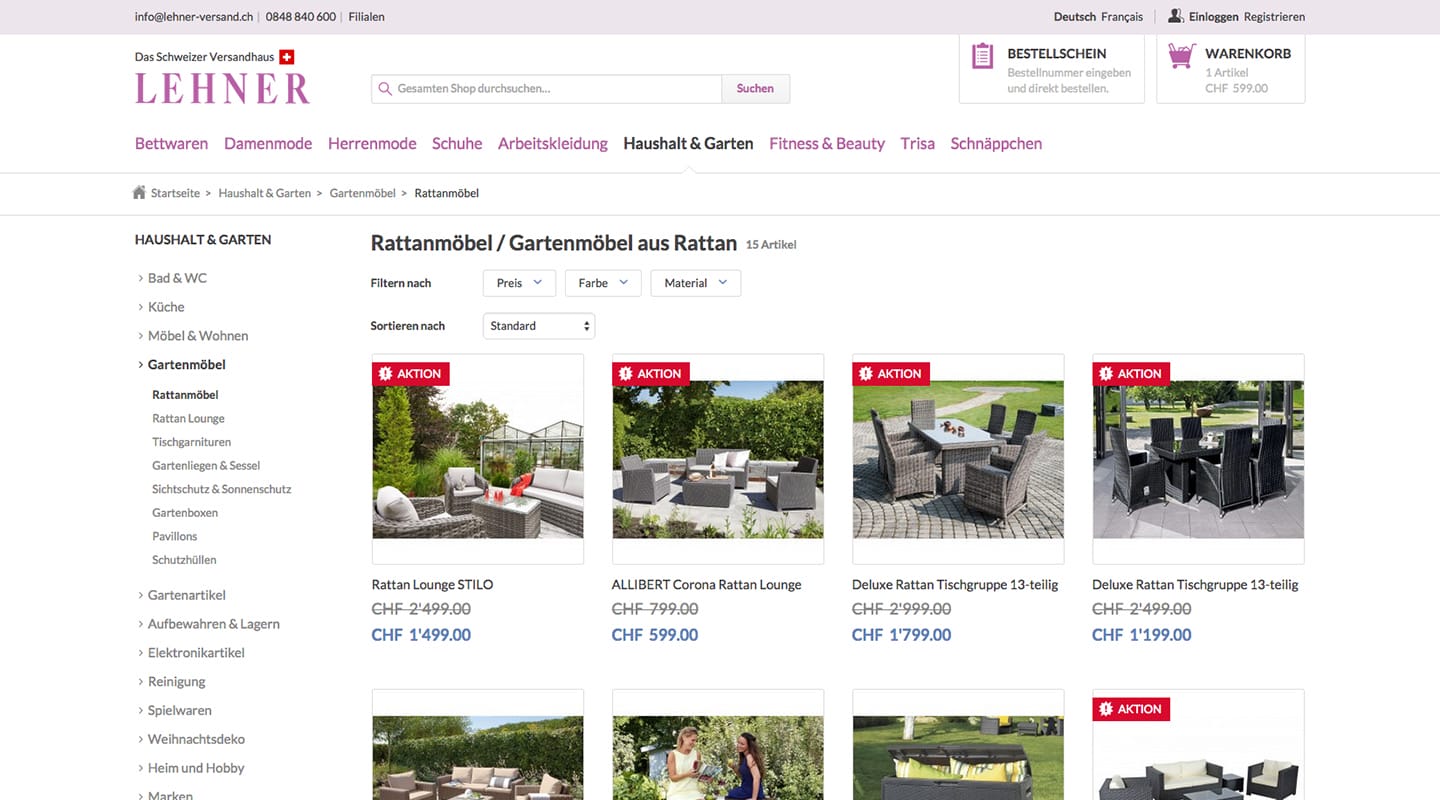Image resolution: width=1440 pixels, height=800 pixels.
Task: Expand the Marken sidebar section
Action: click(x=170, y=795)
